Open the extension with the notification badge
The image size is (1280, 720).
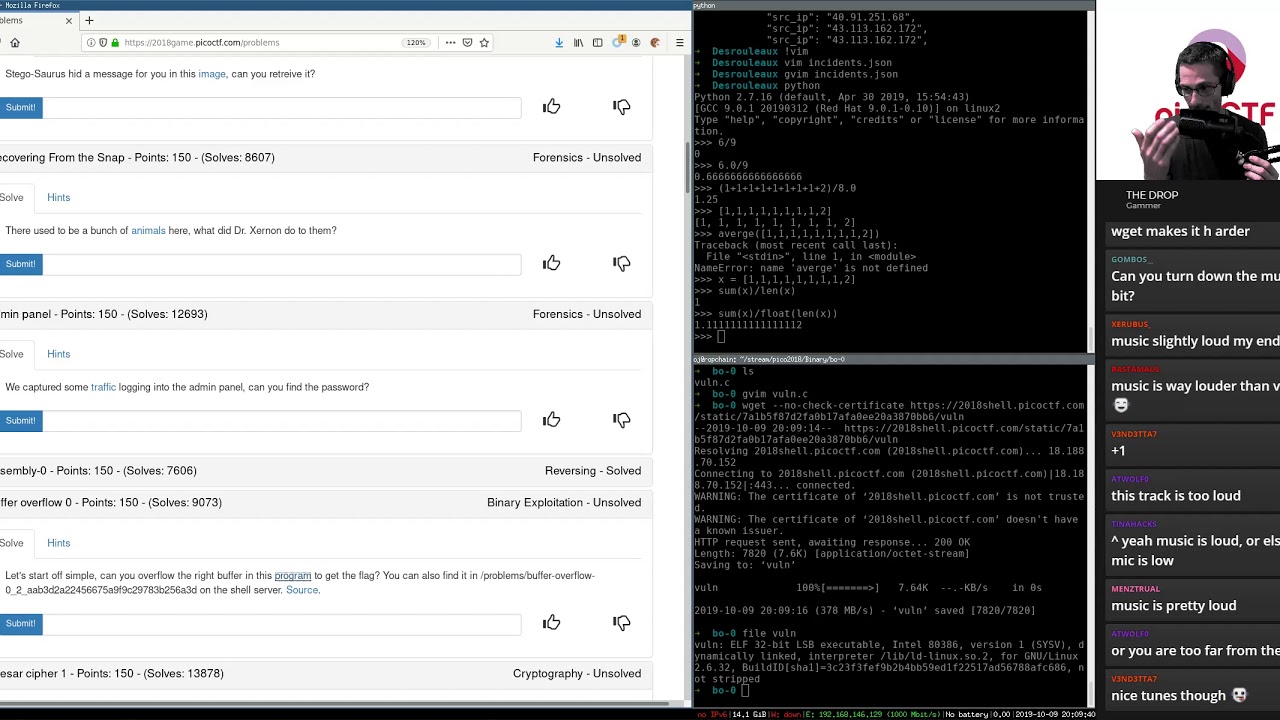(x=618, y=42)
